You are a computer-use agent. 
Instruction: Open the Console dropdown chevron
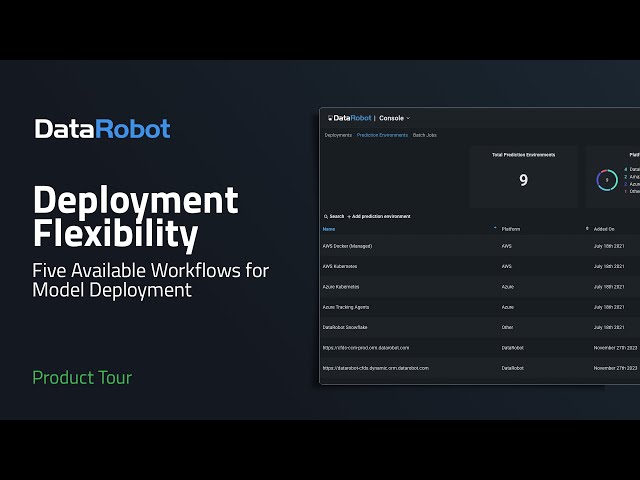click(408, 118)
